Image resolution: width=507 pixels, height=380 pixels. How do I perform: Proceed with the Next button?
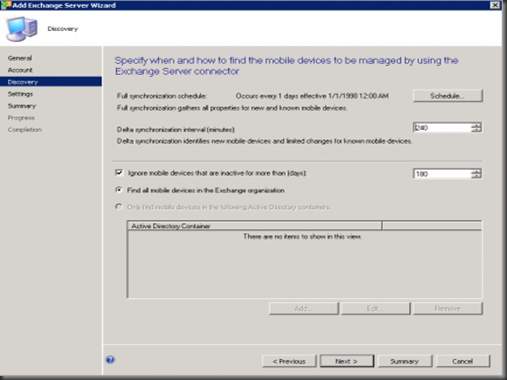[347, 361]
